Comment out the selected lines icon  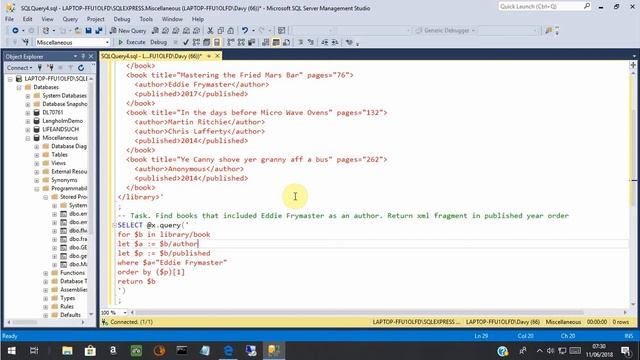[x=300, y=42]
